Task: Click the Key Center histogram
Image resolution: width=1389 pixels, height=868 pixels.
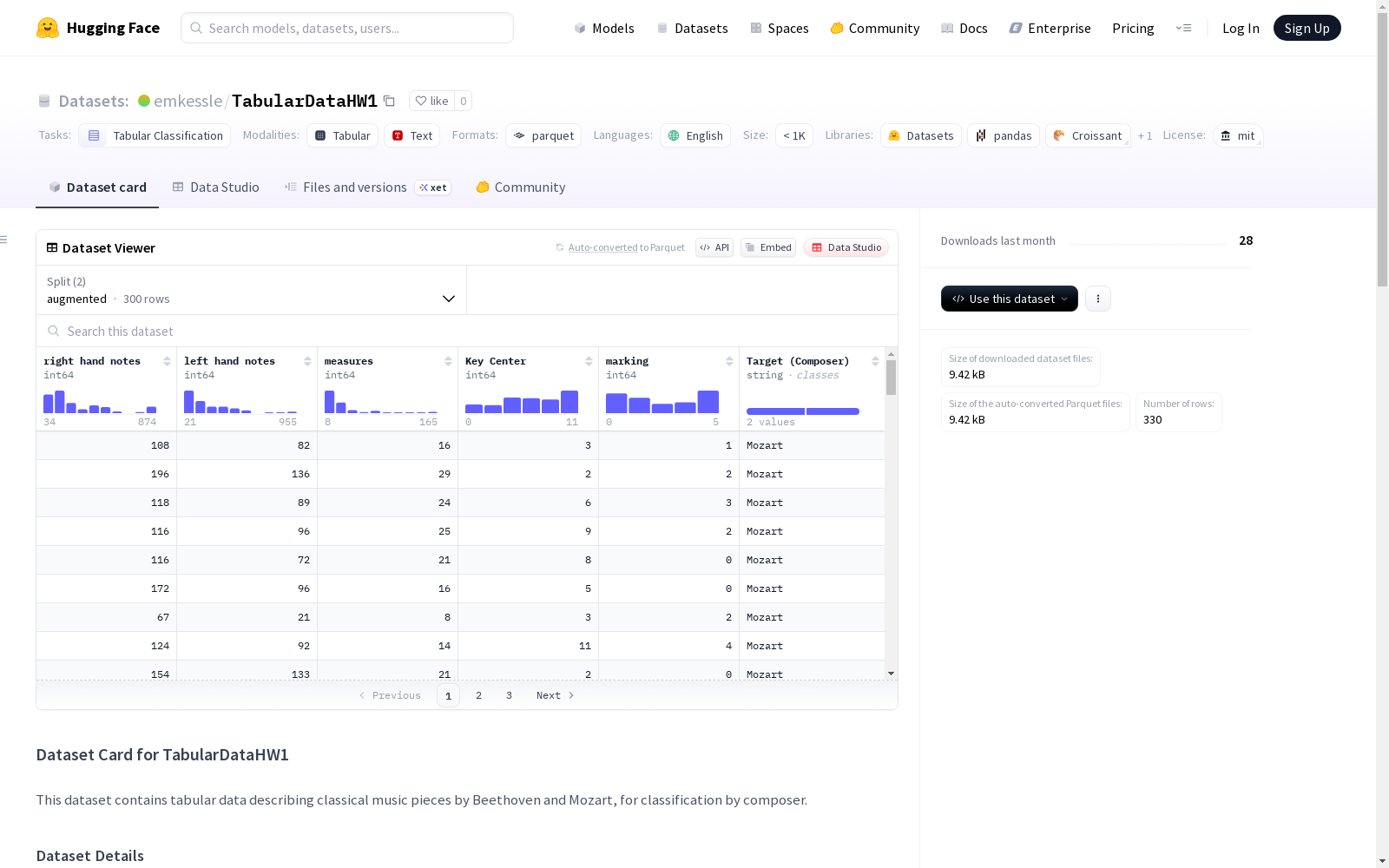Action: click(522, 402)
